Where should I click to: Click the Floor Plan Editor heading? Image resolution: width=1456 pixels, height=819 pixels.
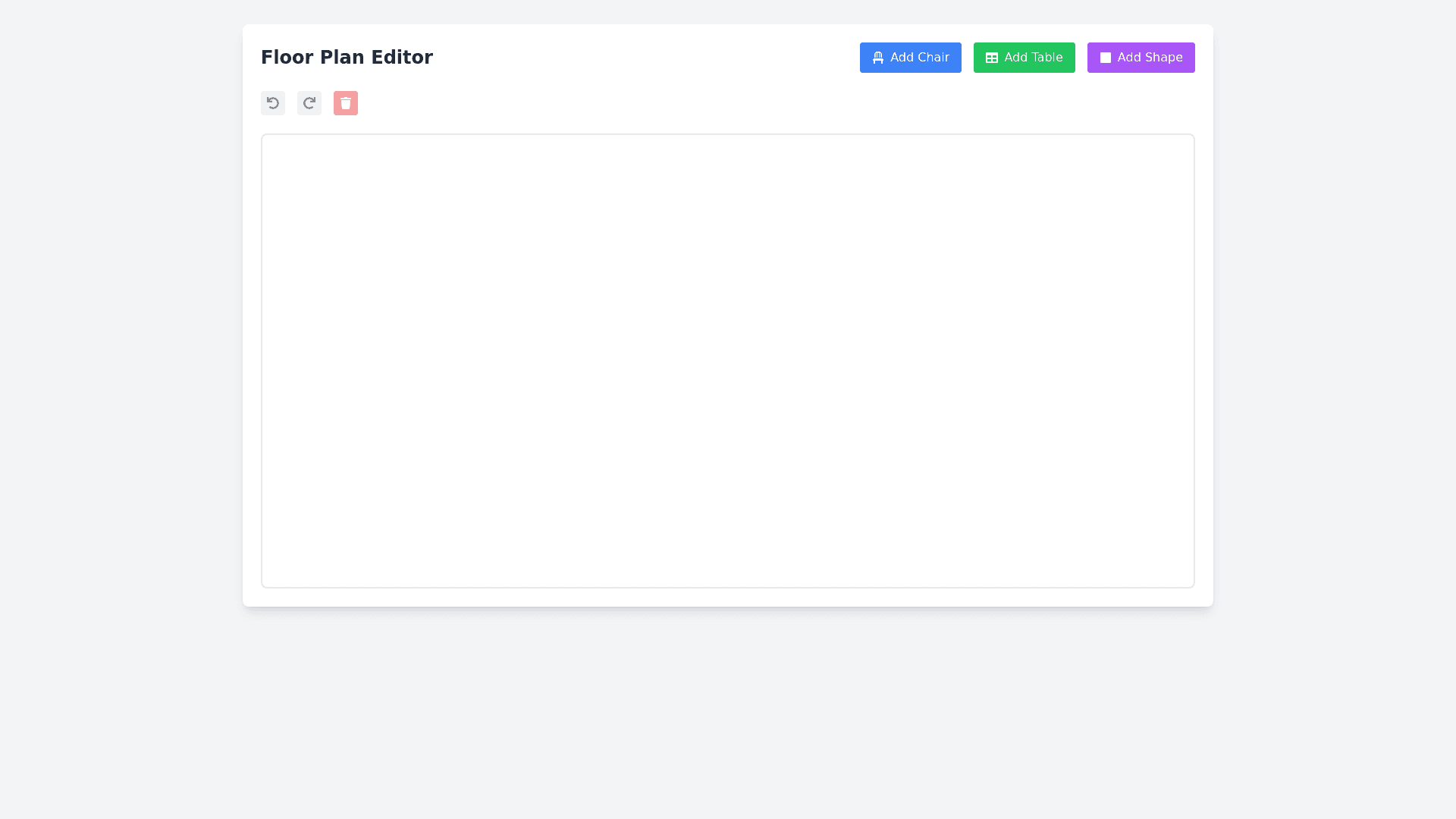click(347, 58)
